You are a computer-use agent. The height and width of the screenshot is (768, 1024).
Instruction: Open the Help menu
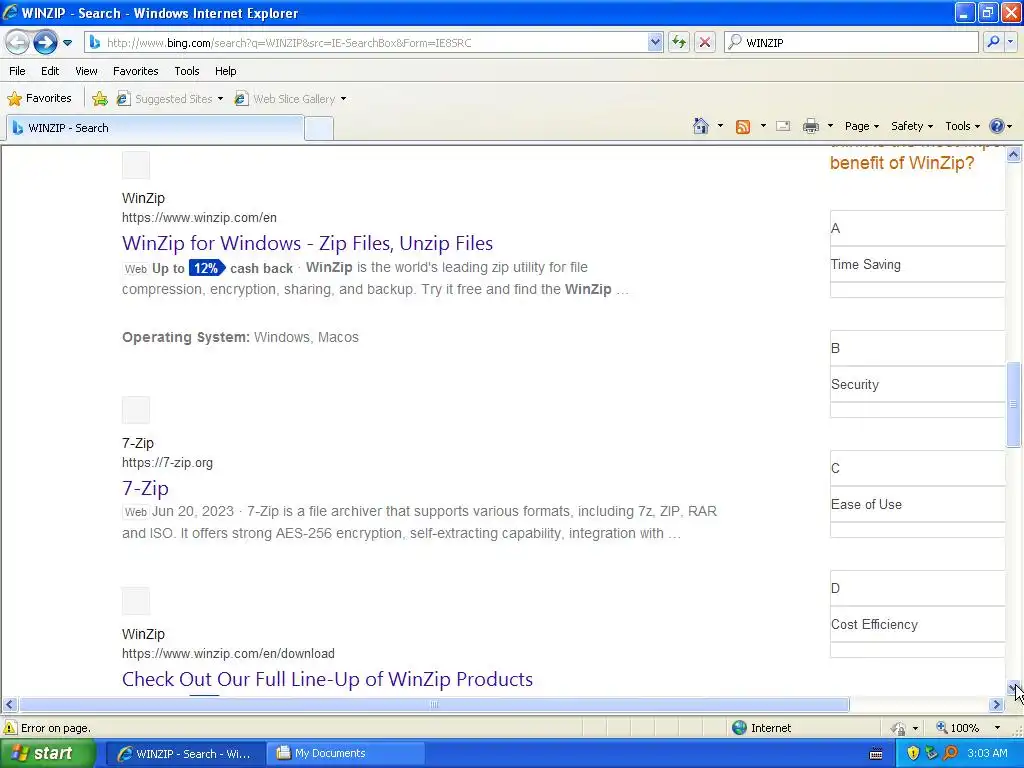coord(225,71)
